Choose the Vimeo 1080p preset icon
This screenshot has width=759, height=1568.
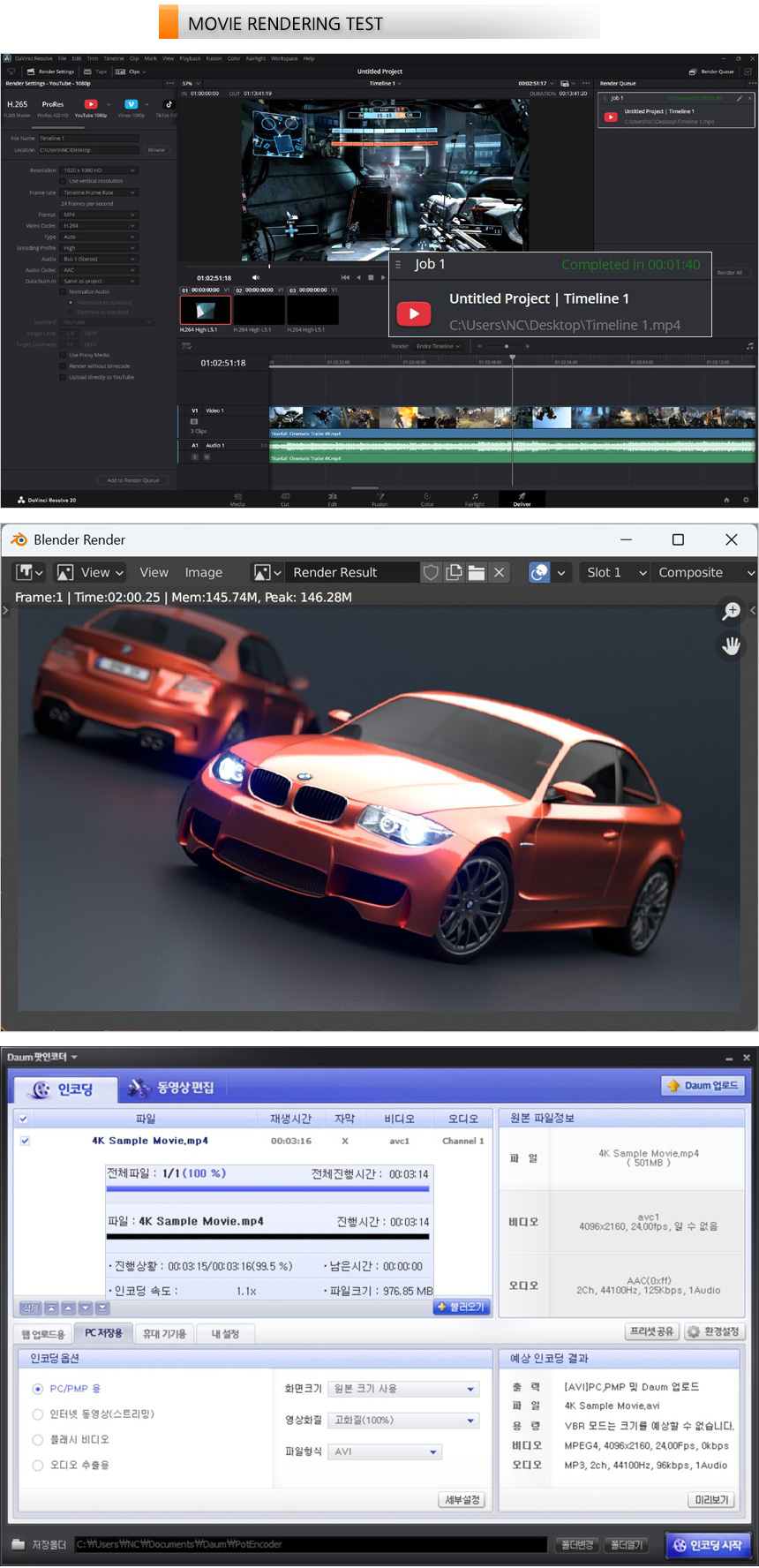click(131, 105)
